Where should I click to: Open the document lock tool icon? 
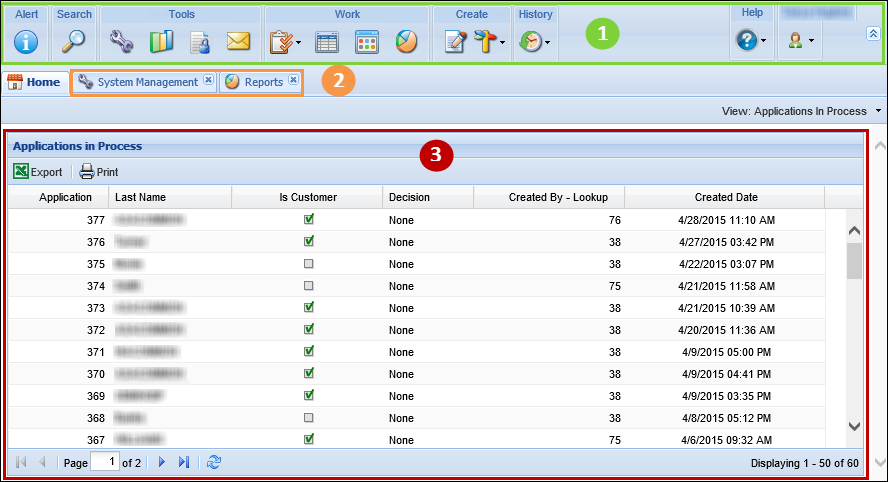[200, 42]
